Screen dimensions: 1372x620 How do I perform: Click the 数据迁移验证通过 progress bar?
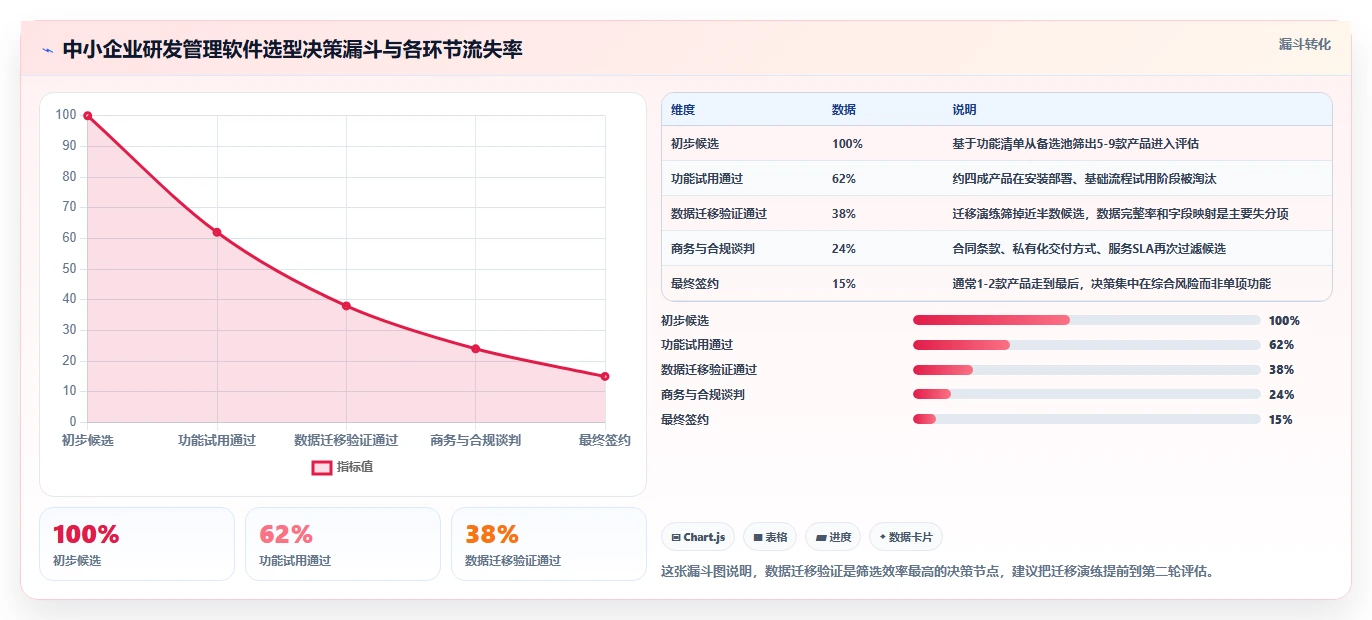pyautogui.click(x=1086, y=370)
